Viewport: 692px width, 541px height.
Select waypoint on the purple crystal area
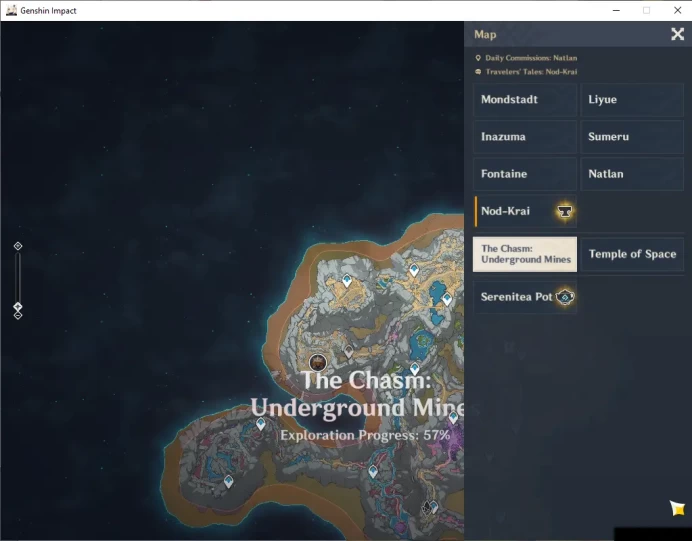[453, 417]
